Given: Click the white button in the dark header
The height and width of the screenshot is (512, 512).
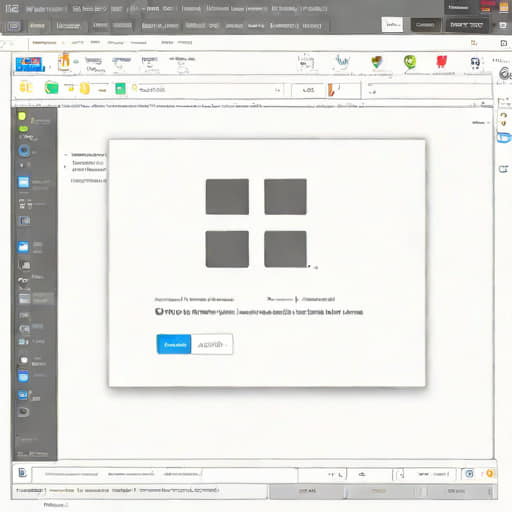Looking at the screenshot, I should (392, 25).
